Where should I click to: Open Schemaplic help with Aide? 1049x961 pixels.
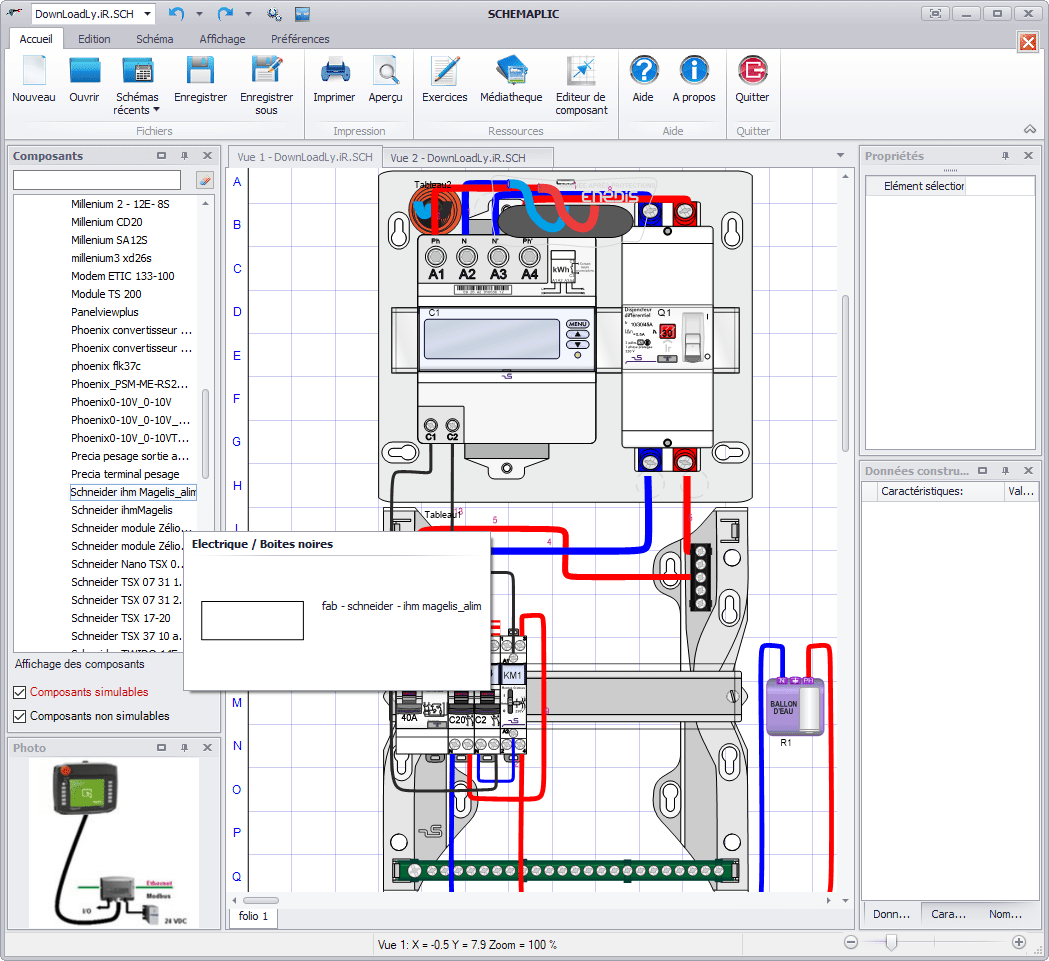click(x=643, y=85)
